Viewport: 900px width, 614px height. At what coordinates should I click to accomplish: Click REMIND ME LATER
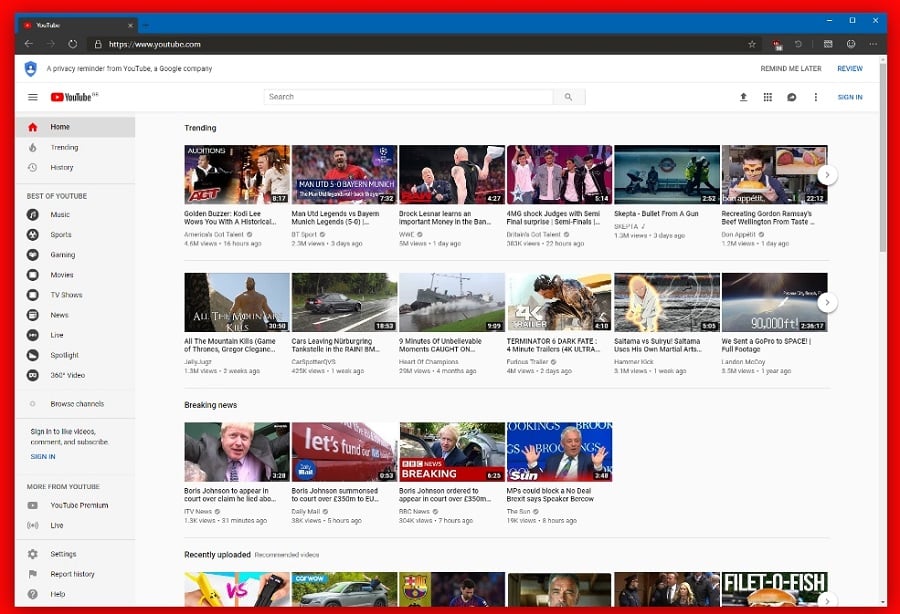[791, 68]
